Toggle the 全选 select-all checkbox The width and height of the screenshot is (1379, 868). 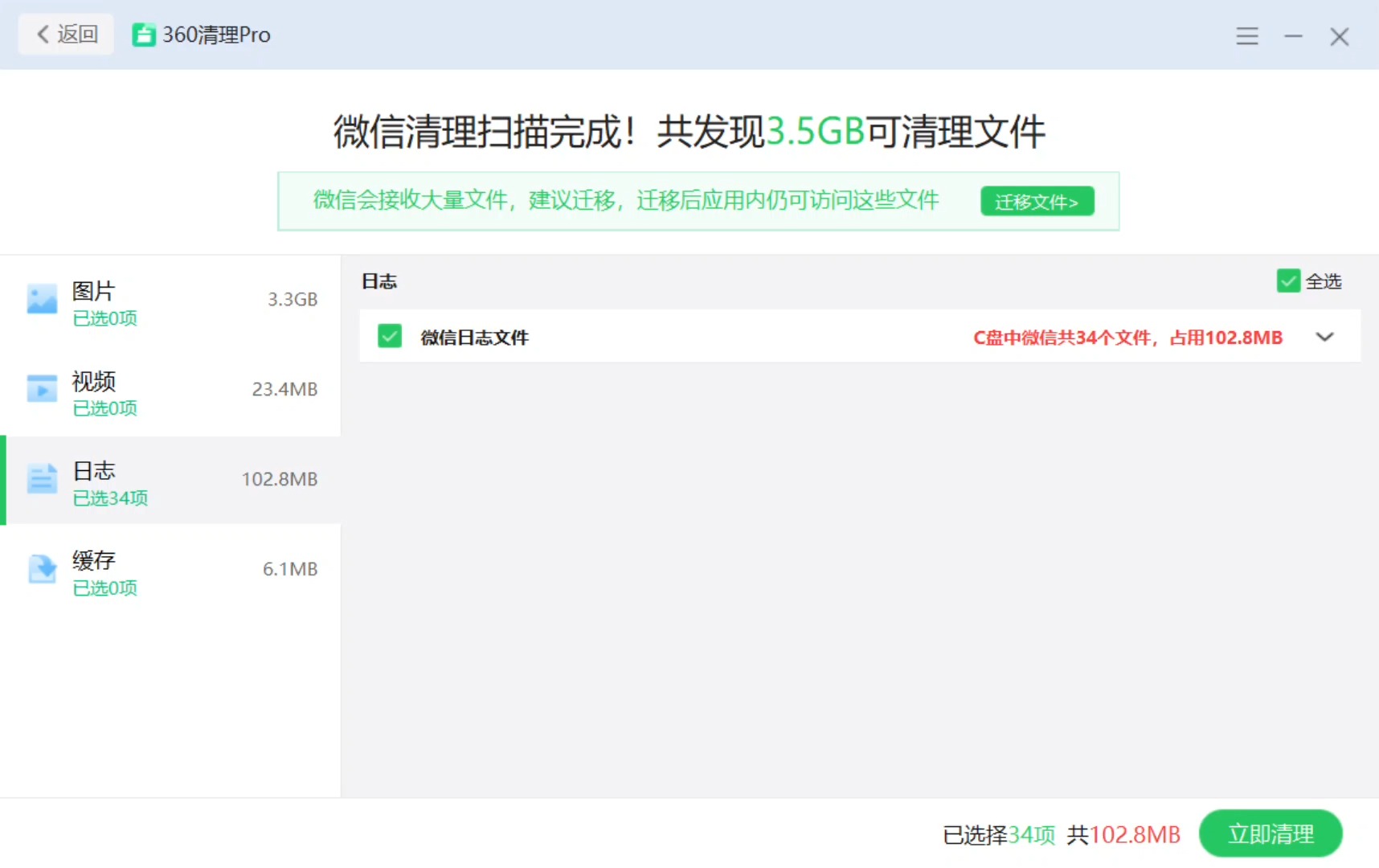coord(1288,281)
